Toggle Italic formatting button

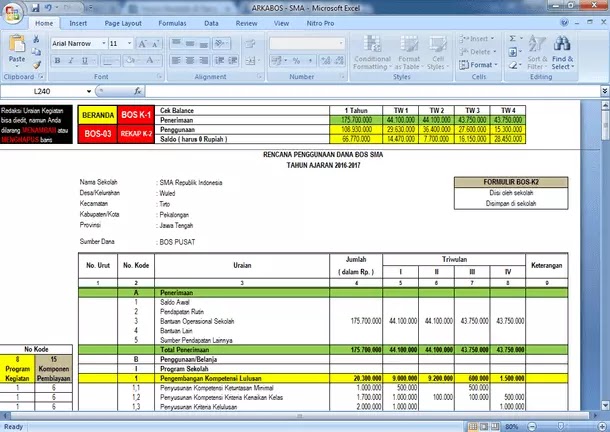pos(71,60)
